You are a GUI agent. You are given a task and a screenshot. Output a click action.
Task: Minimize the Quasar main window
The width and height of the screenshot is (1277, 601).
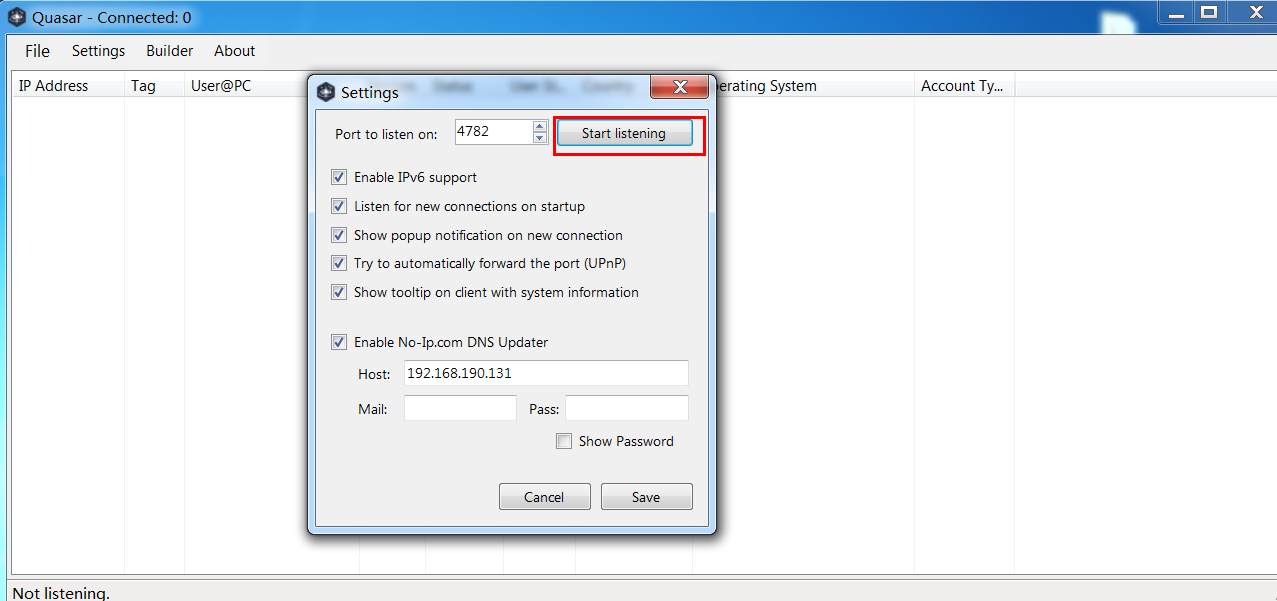point(1177,12)
